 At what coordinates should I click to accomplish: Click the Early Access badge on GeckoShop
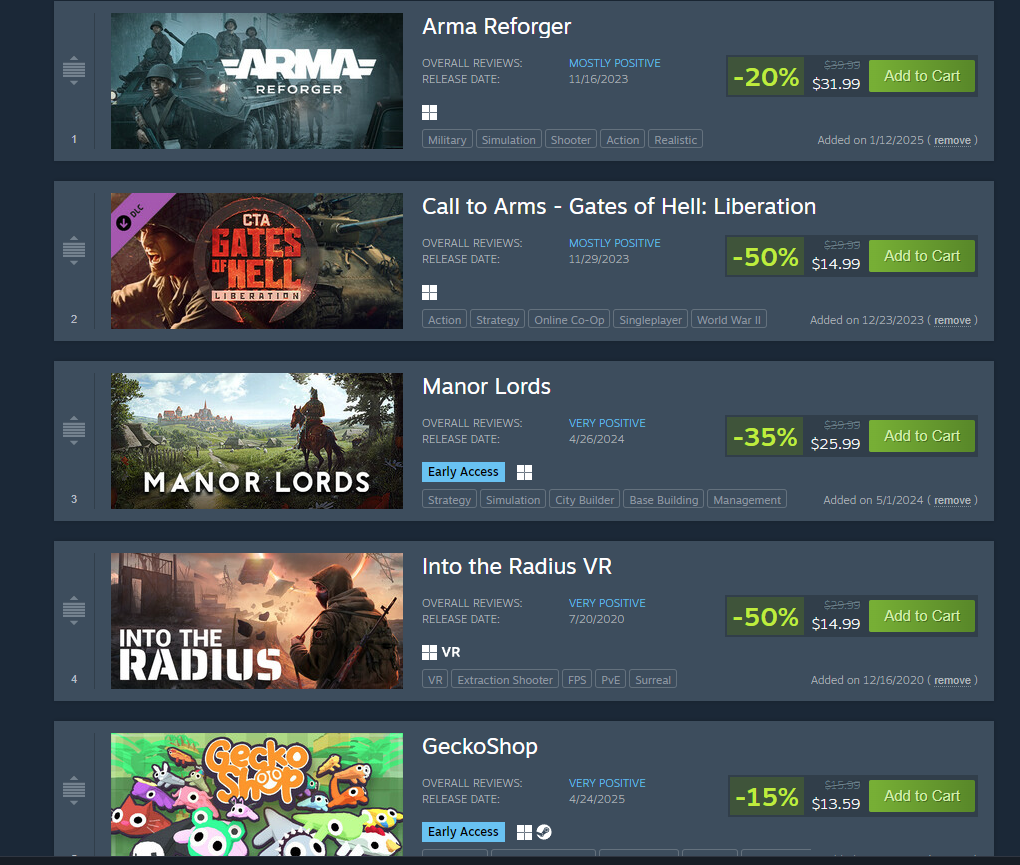[463, 832]
